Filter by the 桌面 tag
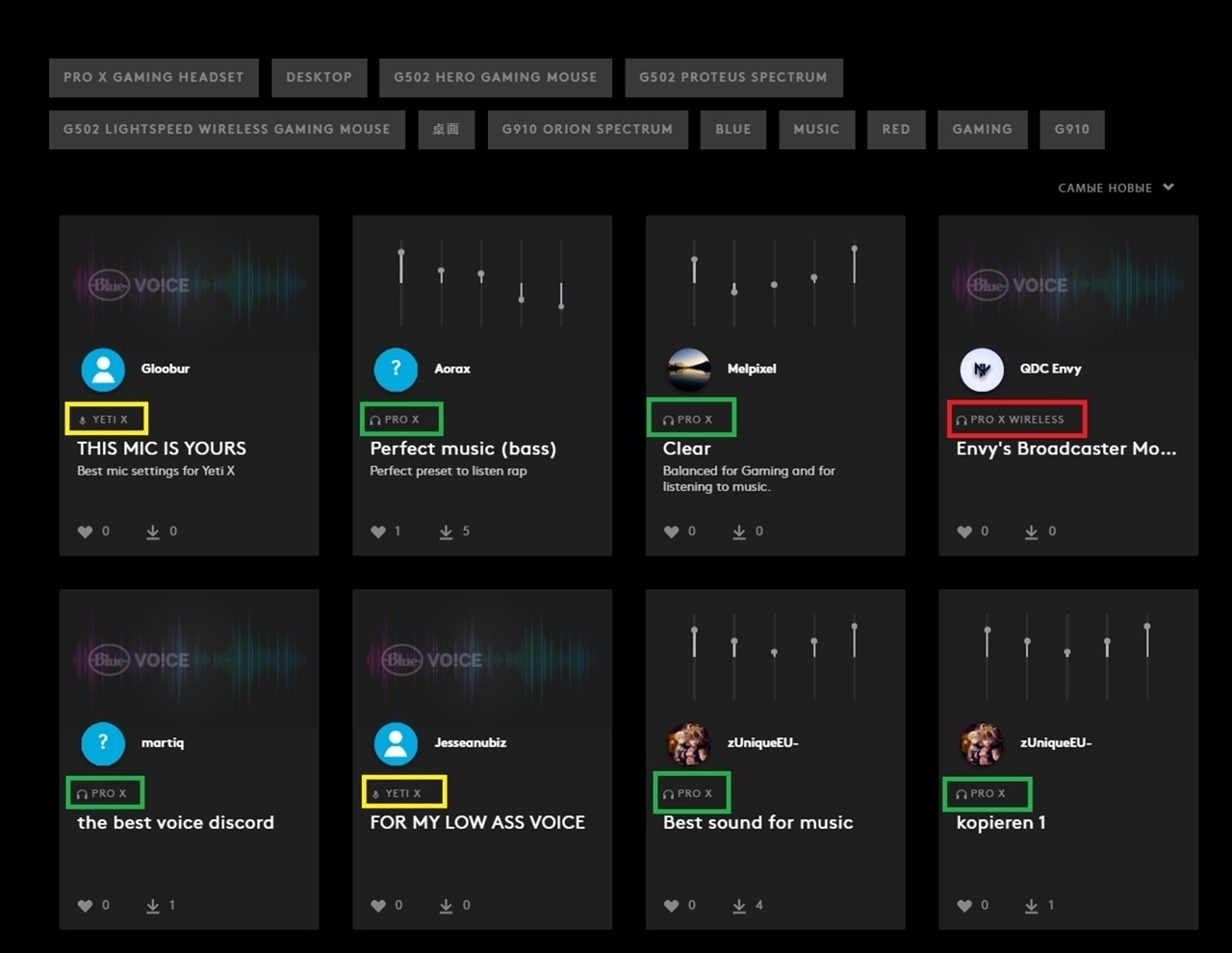The width and height of the screenshot is (1232, 953). click(x=447, y=129)
